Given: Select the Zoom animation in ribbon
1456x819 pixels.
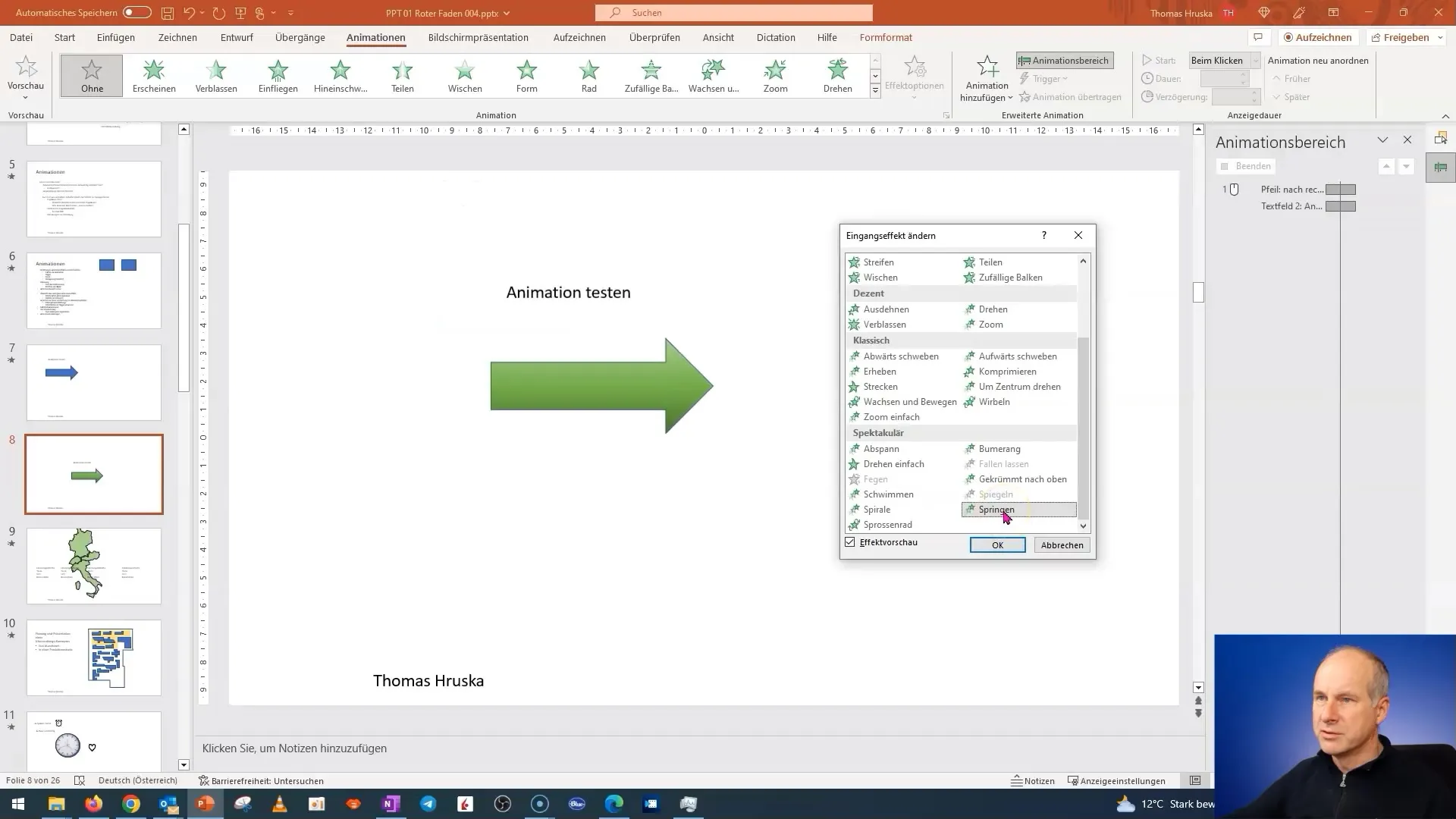Looking at the screenshot, I should pos(775,76).
